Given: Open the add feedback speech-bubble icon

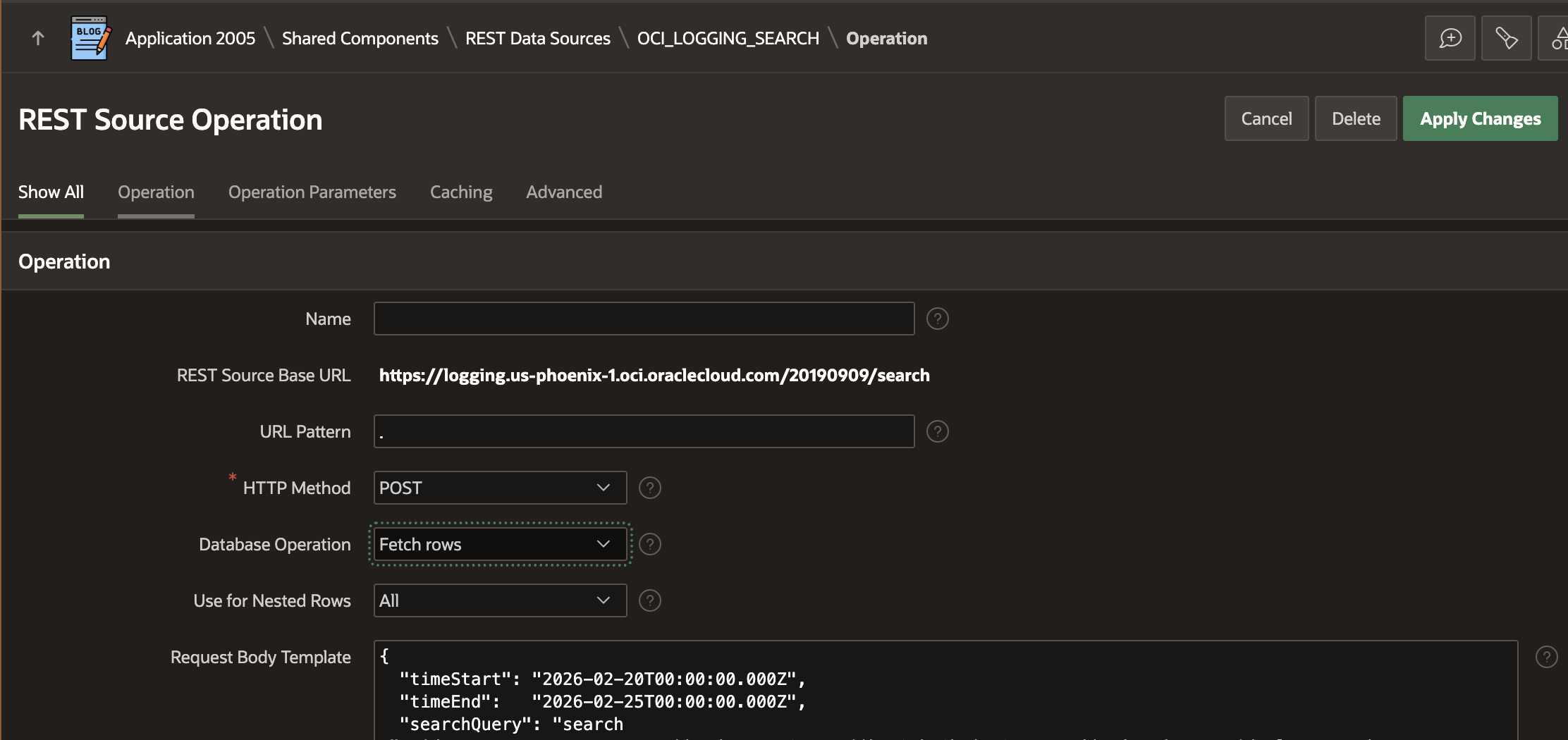Looking at the screenshot, I should 1450,37.
